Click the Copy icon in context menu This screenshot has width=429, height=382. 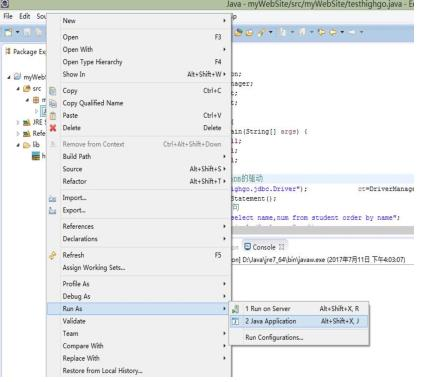click(53, 91)
